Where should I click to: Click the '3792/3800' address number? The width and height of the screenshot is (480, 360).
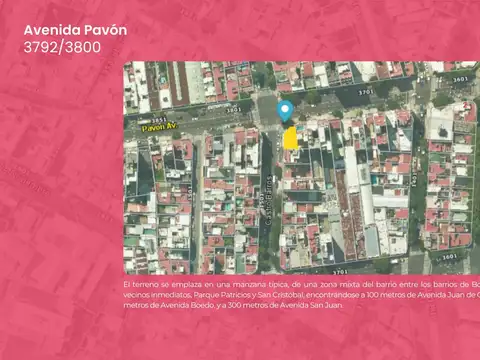[x=62, y=47]
